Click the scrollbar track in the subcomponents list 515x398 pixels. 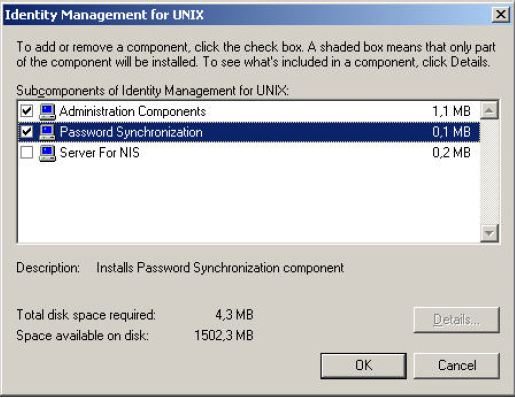(x=489, y=171)
